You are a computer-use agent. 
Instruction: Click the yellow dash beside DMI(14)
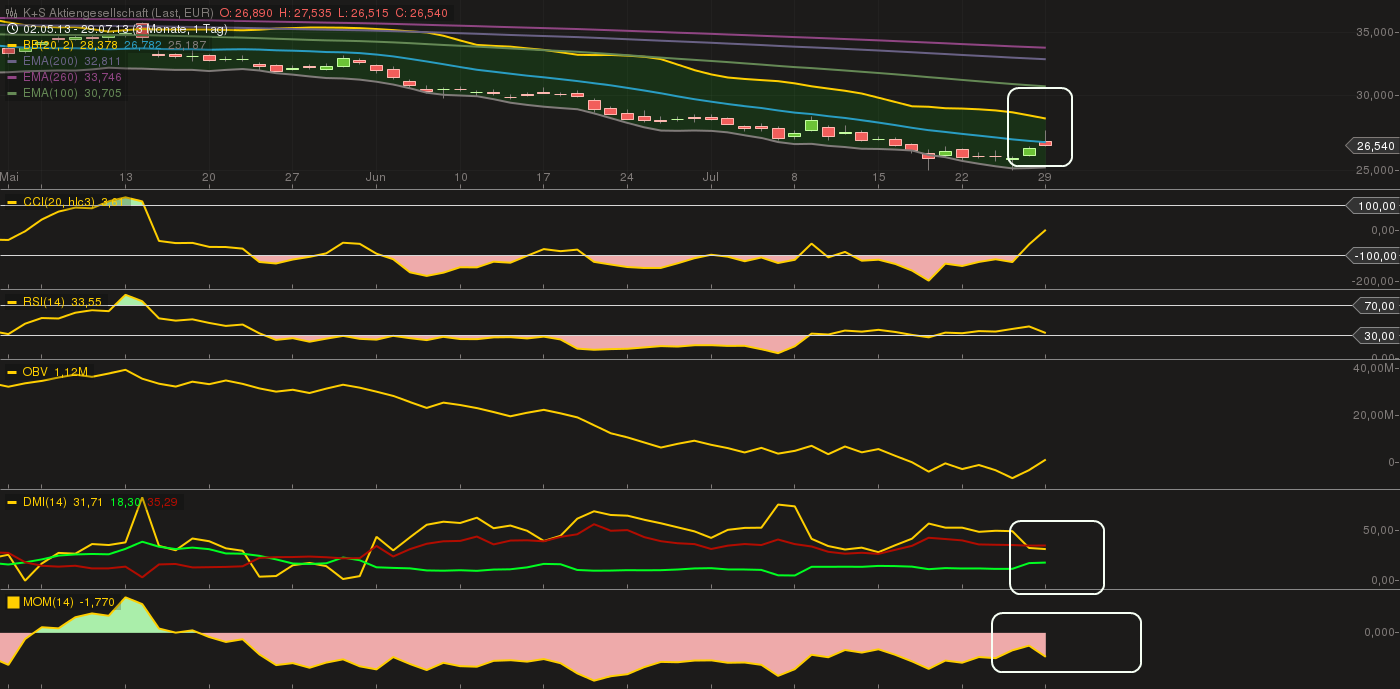[12, 502]
